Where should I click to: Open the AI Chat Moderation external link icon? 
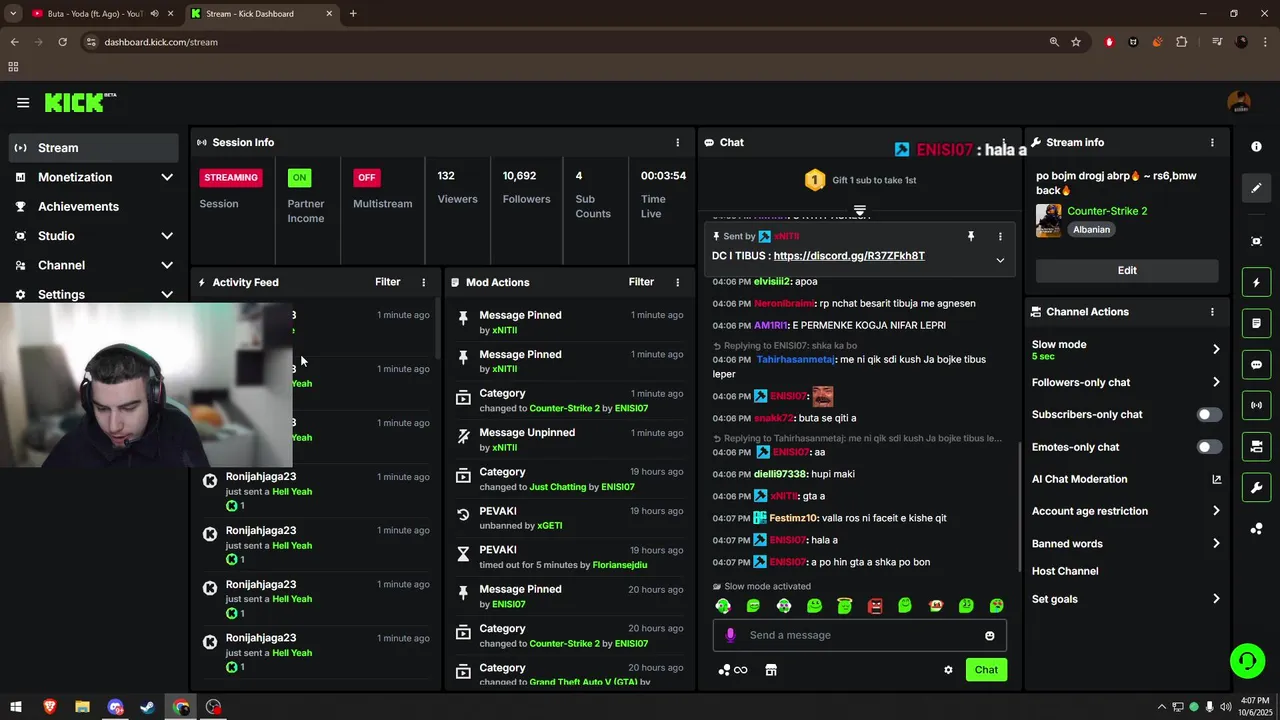point(1216,479)
